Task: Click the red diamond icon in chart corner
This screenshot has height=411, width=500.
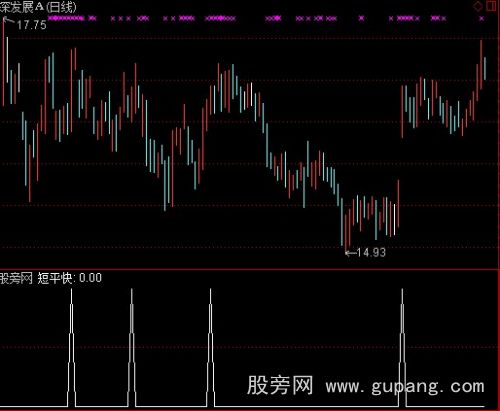Action: click(x=478, y=6)
